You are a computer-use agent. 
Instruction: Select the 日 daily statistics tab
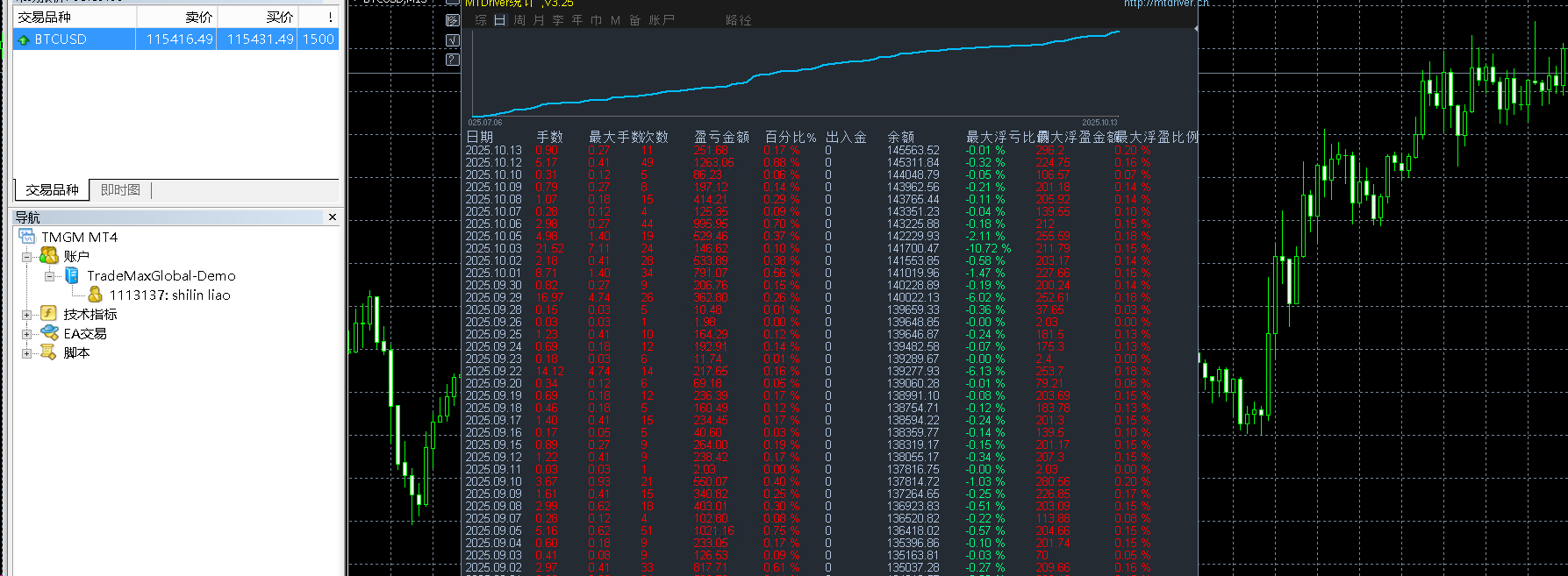click(500, 20)
